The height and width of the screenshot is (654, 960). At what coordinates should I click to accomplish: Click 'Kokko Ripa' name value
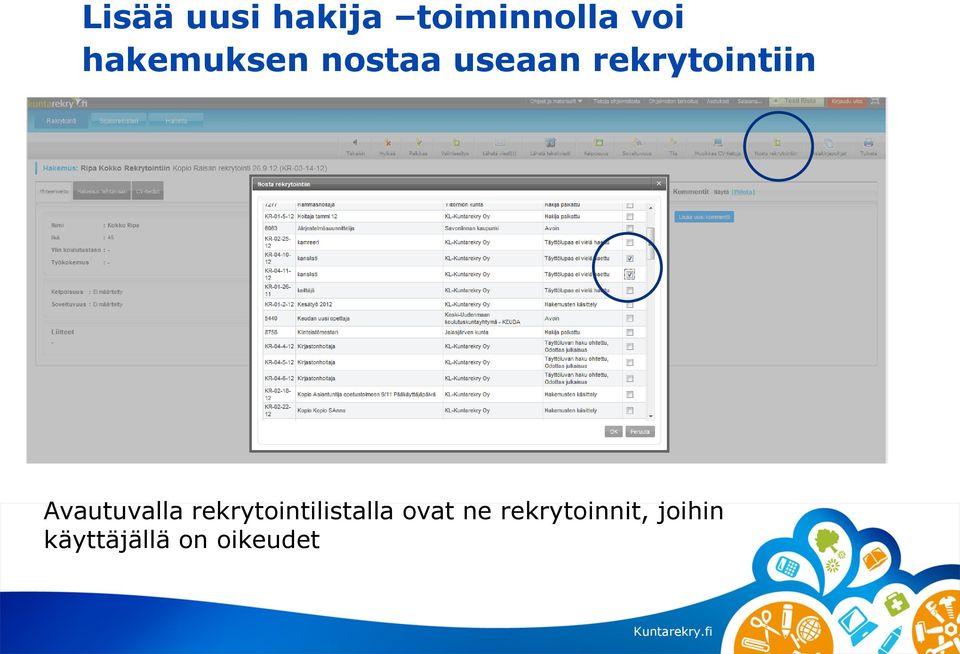[122, 225]
